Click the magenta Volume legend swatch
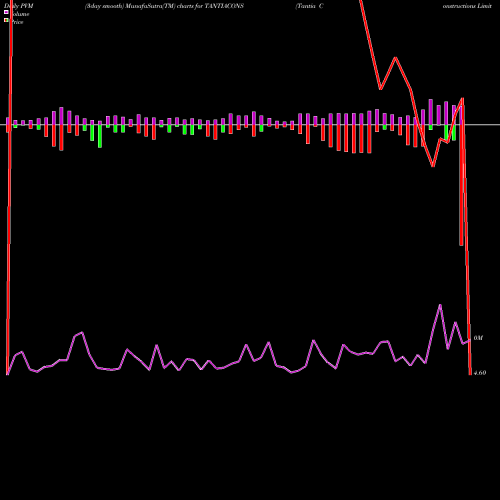500x500 pixels. (x=6, y=12)
